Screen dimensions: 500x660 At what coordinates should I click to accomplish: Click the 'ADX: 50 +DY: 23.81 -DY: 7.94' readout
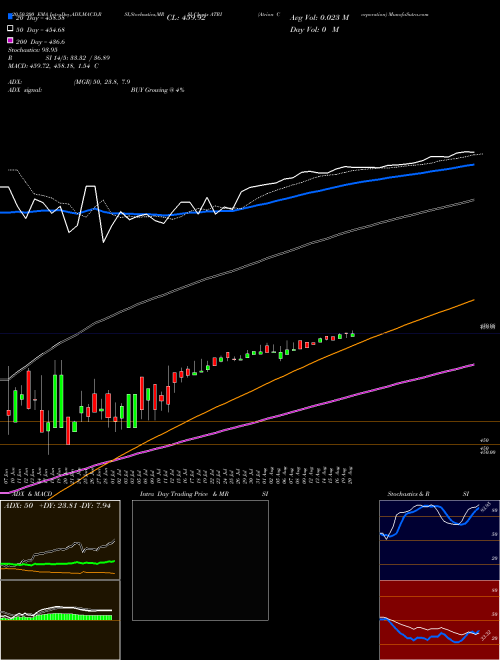coord(57,506)
